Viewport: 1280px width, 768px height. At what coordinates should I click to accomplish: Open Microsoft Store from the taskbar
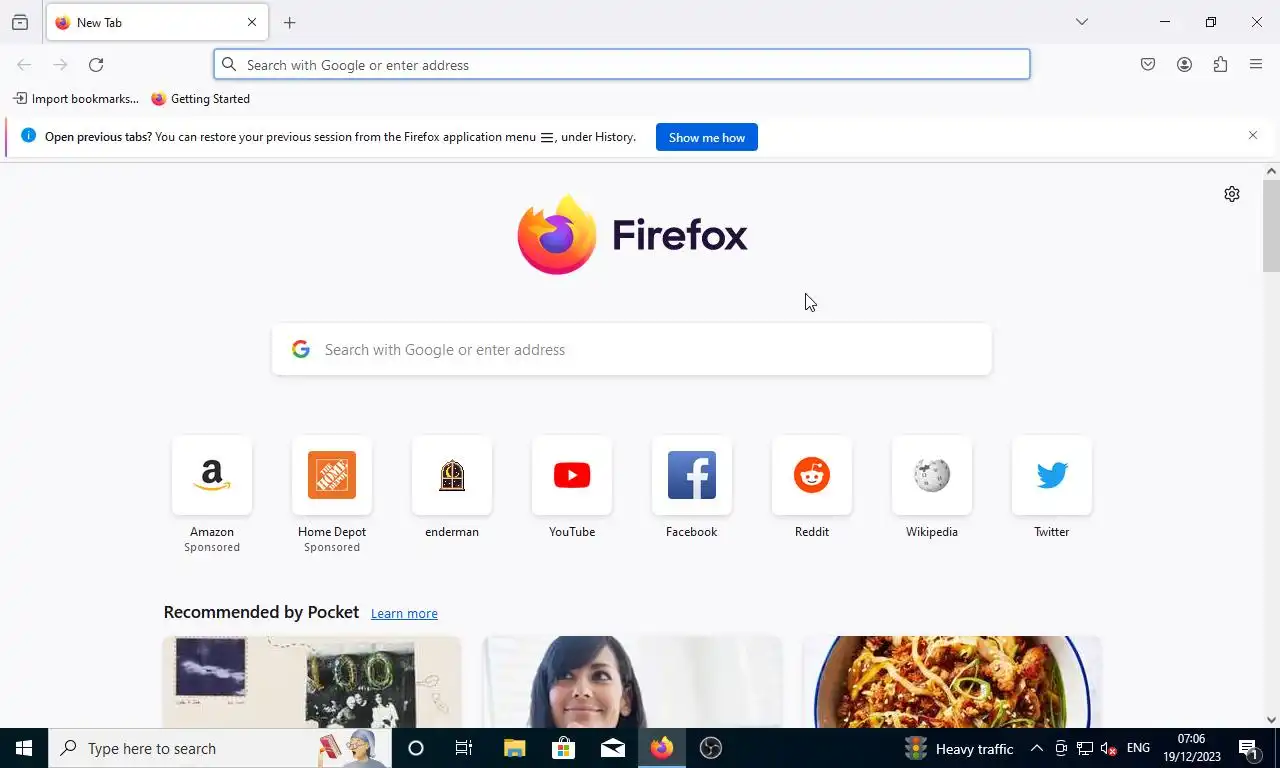click(563, 748)
